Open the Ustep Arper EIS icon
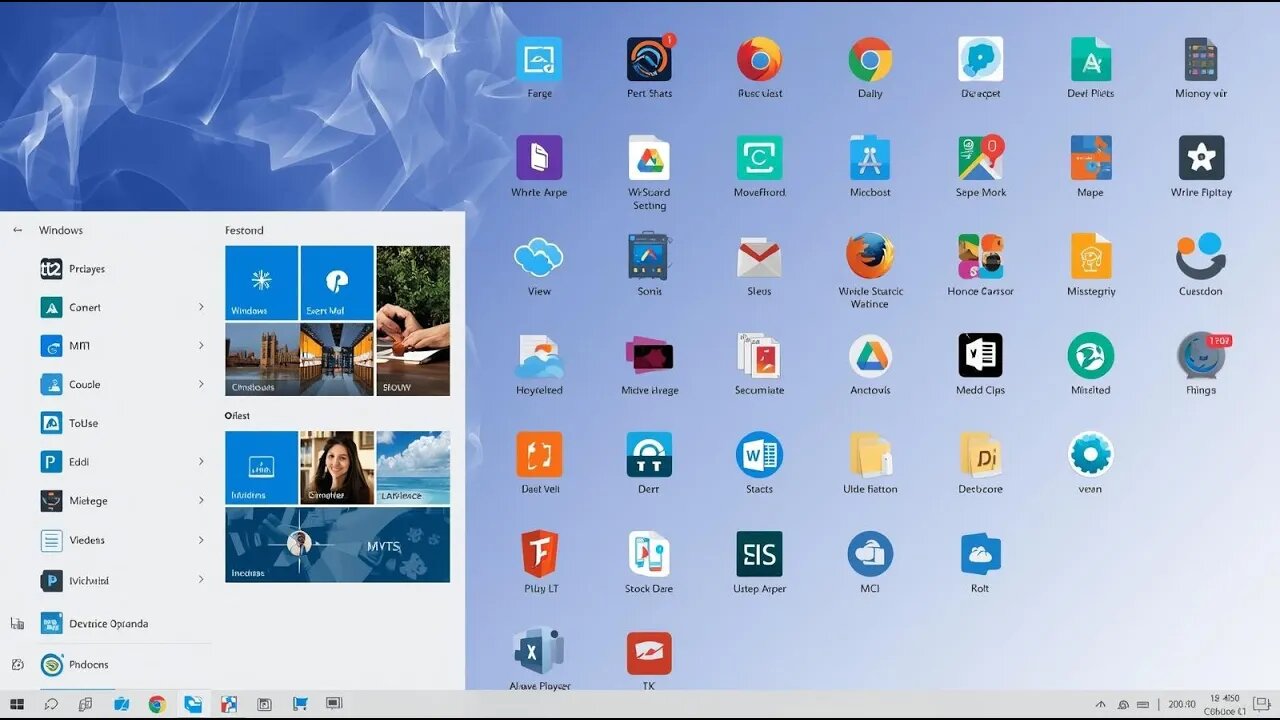Screen dimensions: 1280x720 (759, 553)
